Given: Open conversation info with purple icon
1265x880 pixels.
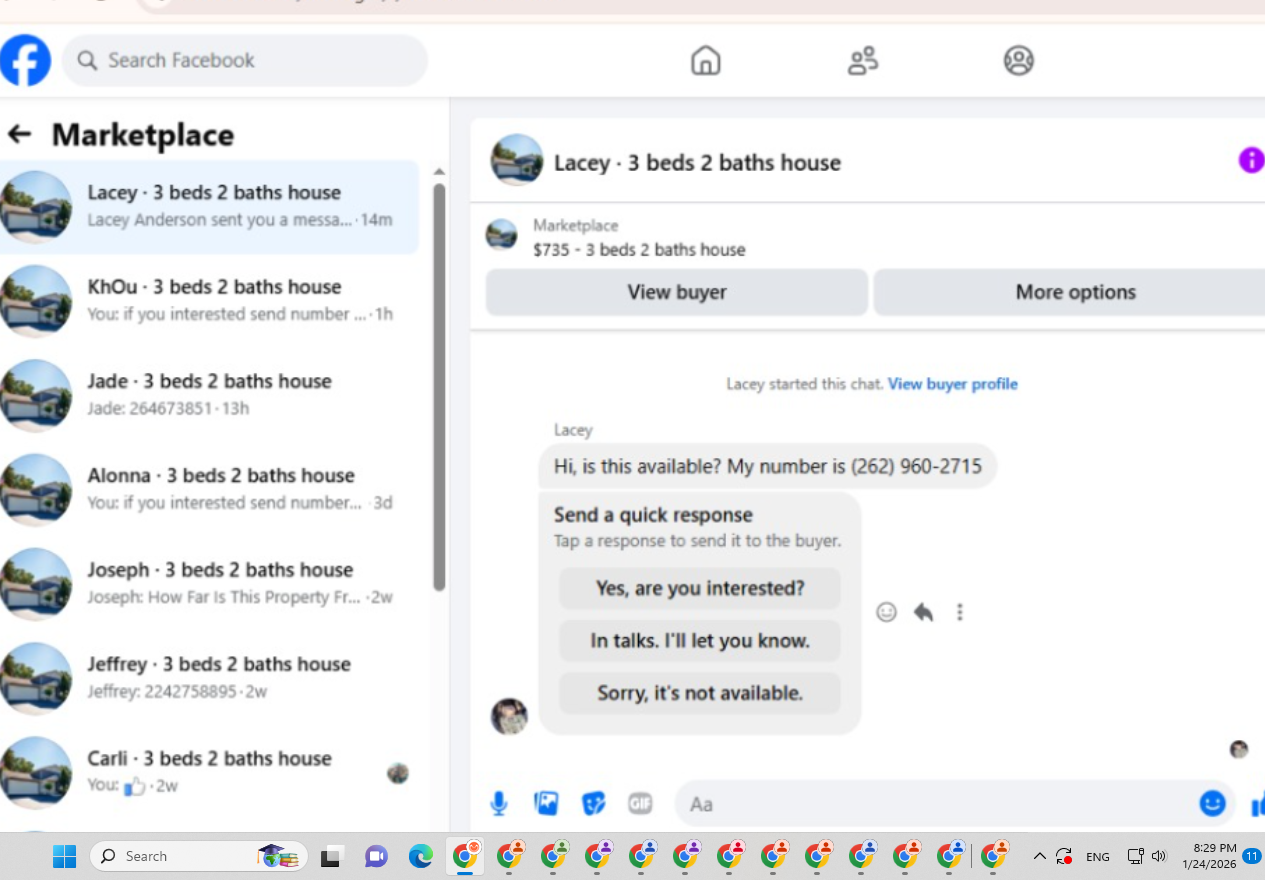Looking at the screenshot, I should click(1251, 160).
